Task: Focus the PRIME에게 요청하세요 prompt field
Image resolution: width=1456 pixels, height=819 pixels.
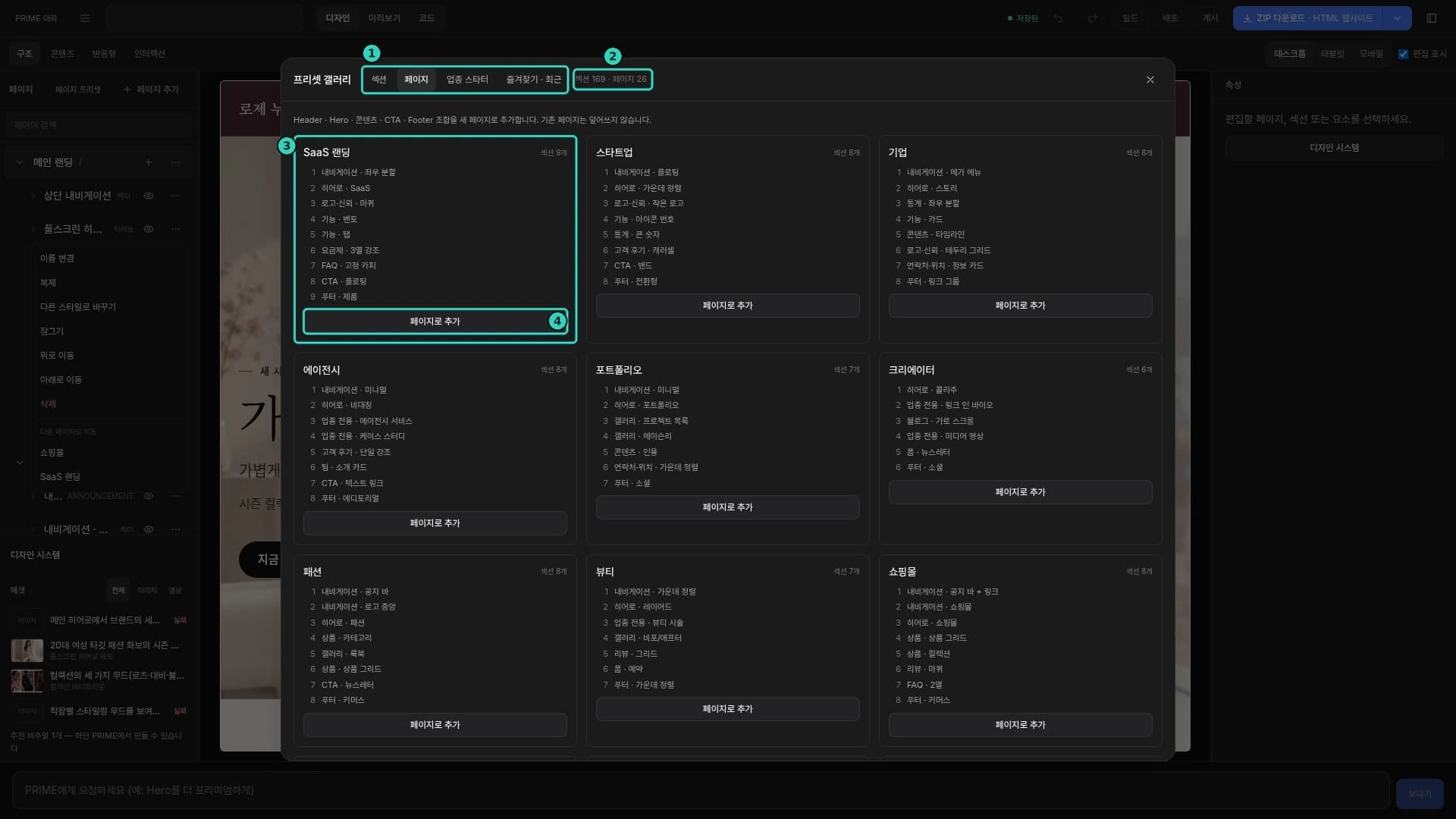Action: click(701, 790)
